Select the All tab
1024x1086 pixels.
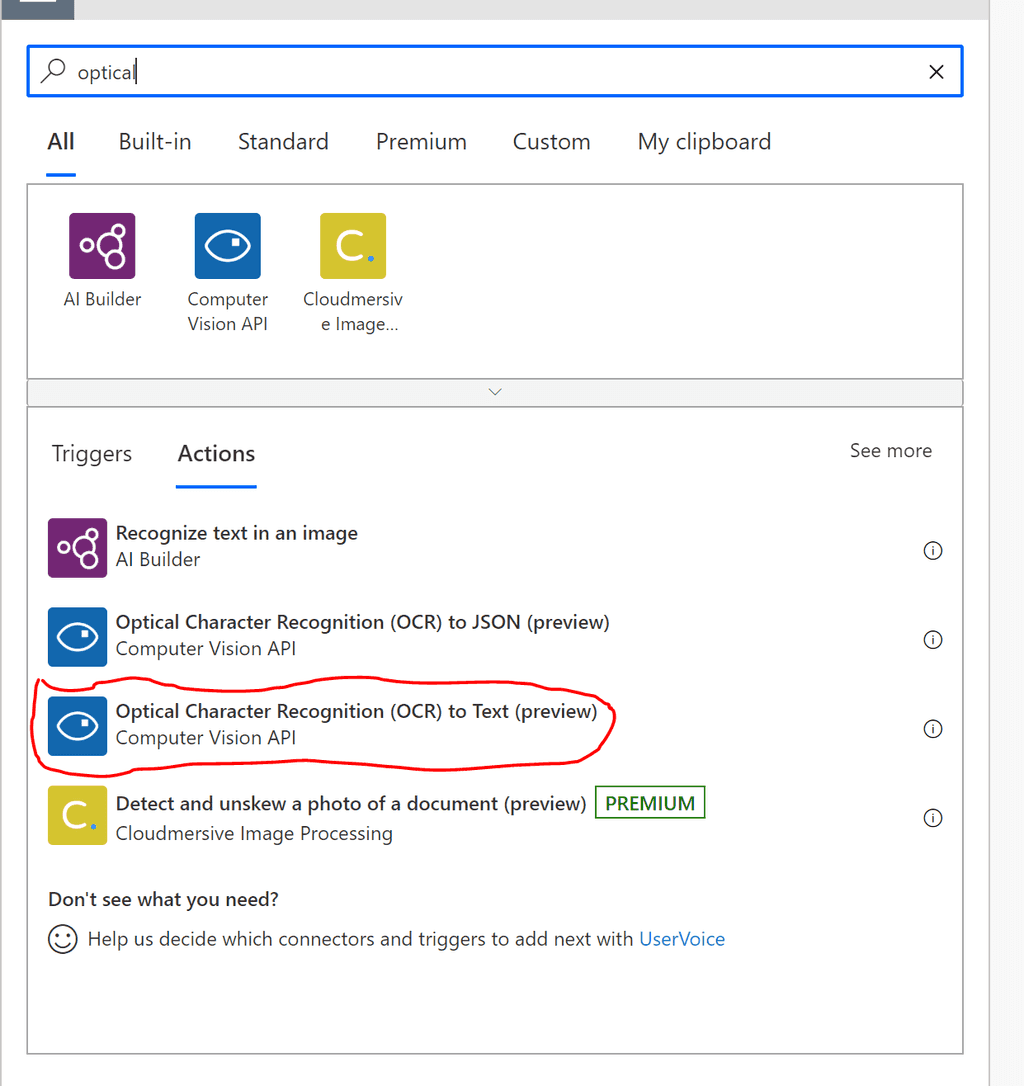(61, 141)
